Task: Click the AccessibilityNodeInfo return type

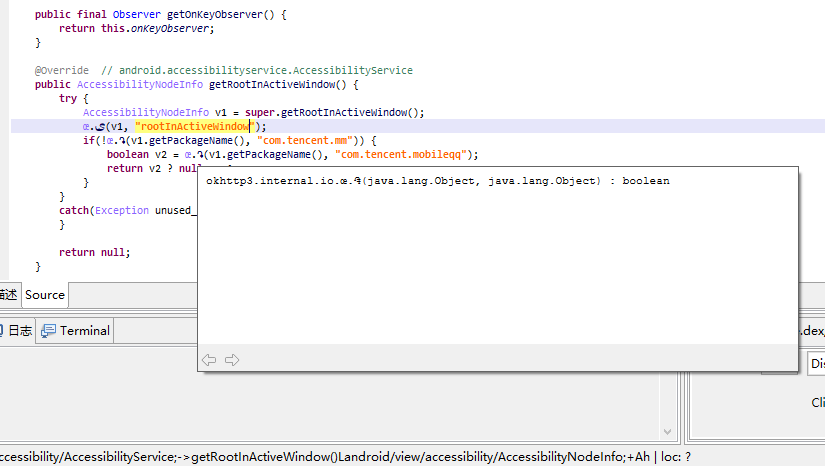Action: tap(140, 85)
